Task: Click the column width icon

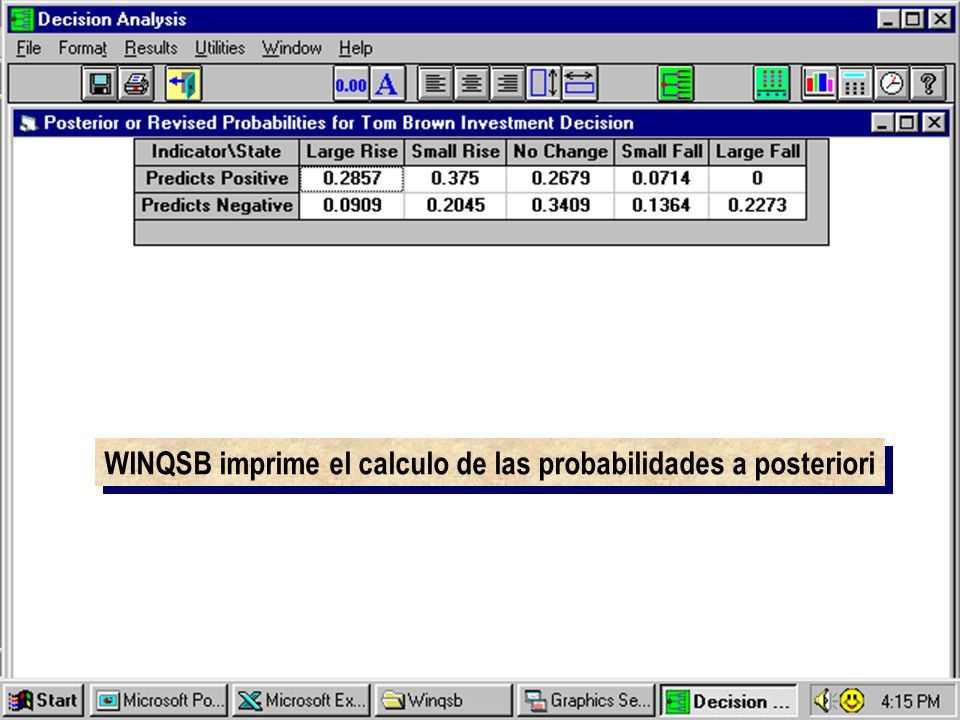Action: coord(579,83)
